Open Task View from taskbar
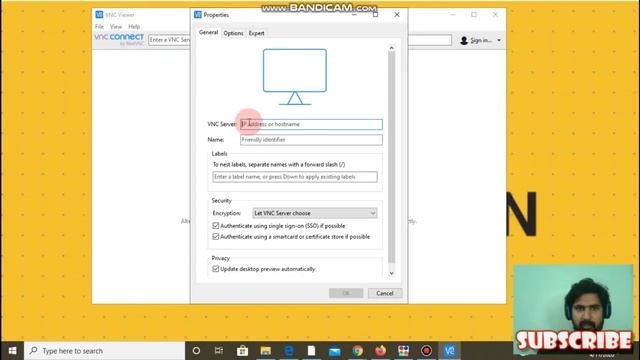Viewport: 640px width, 360px height. coord(219,351)
